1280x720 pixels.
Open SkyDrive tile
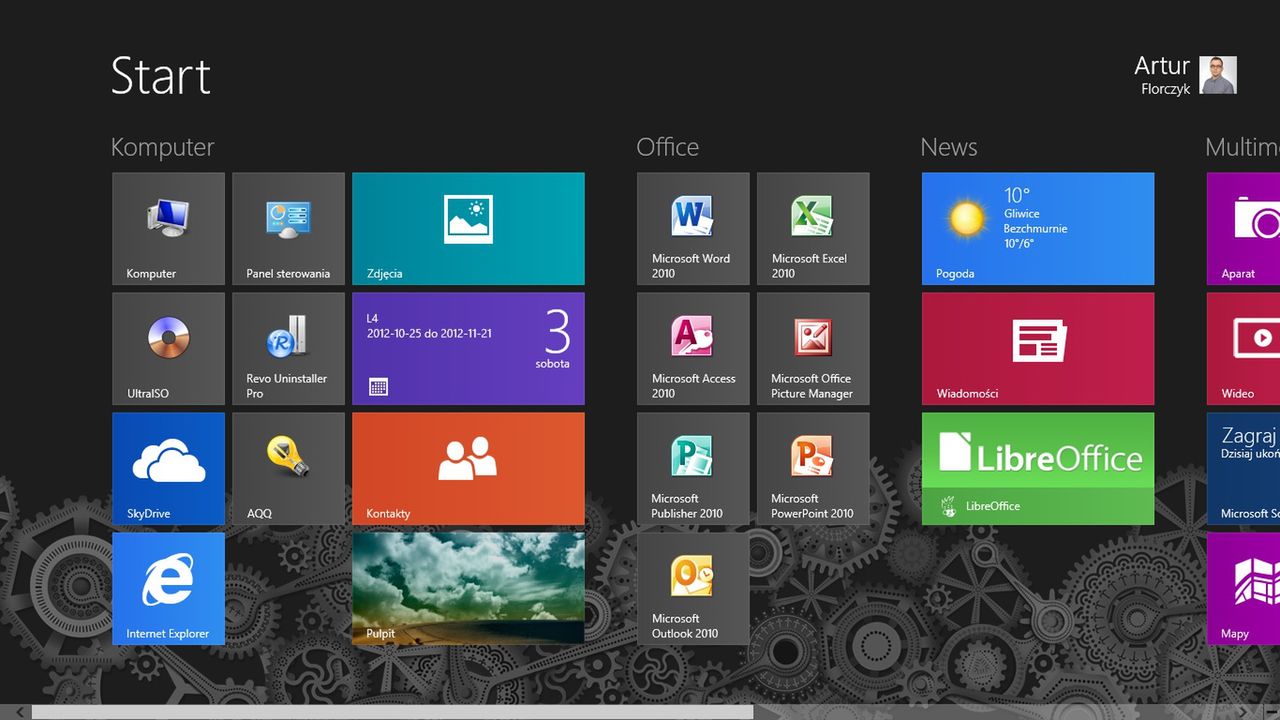tap(168, 469)
